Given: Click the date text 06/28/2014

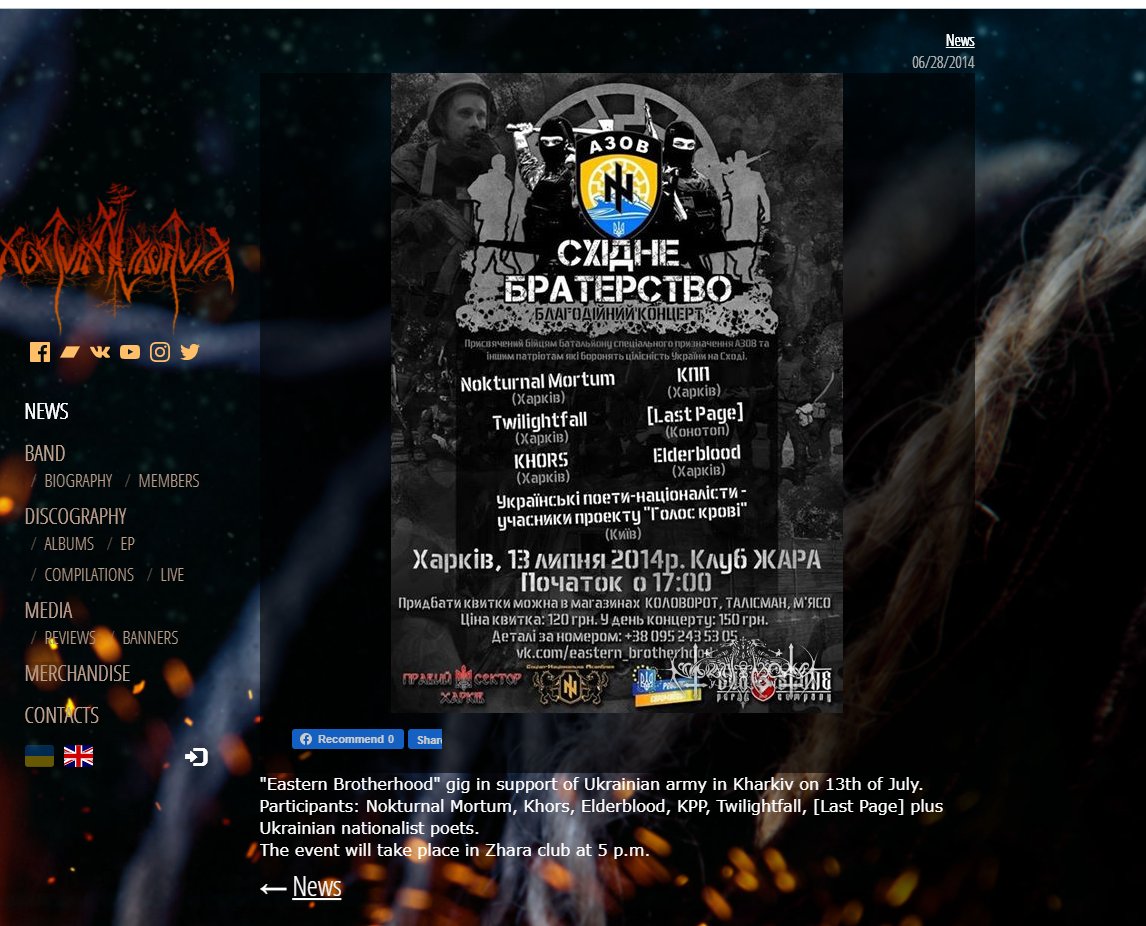Looking at the screenshot, I should pyautogui.click(x=943, y=62).
